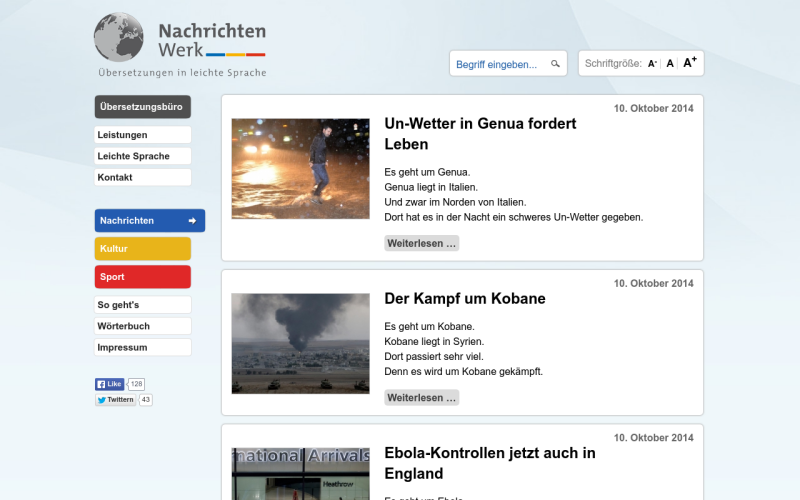The height and width of the screenshot is (500, 800).
Task: Open the Kultur category
Action: [x=143, y=248]
